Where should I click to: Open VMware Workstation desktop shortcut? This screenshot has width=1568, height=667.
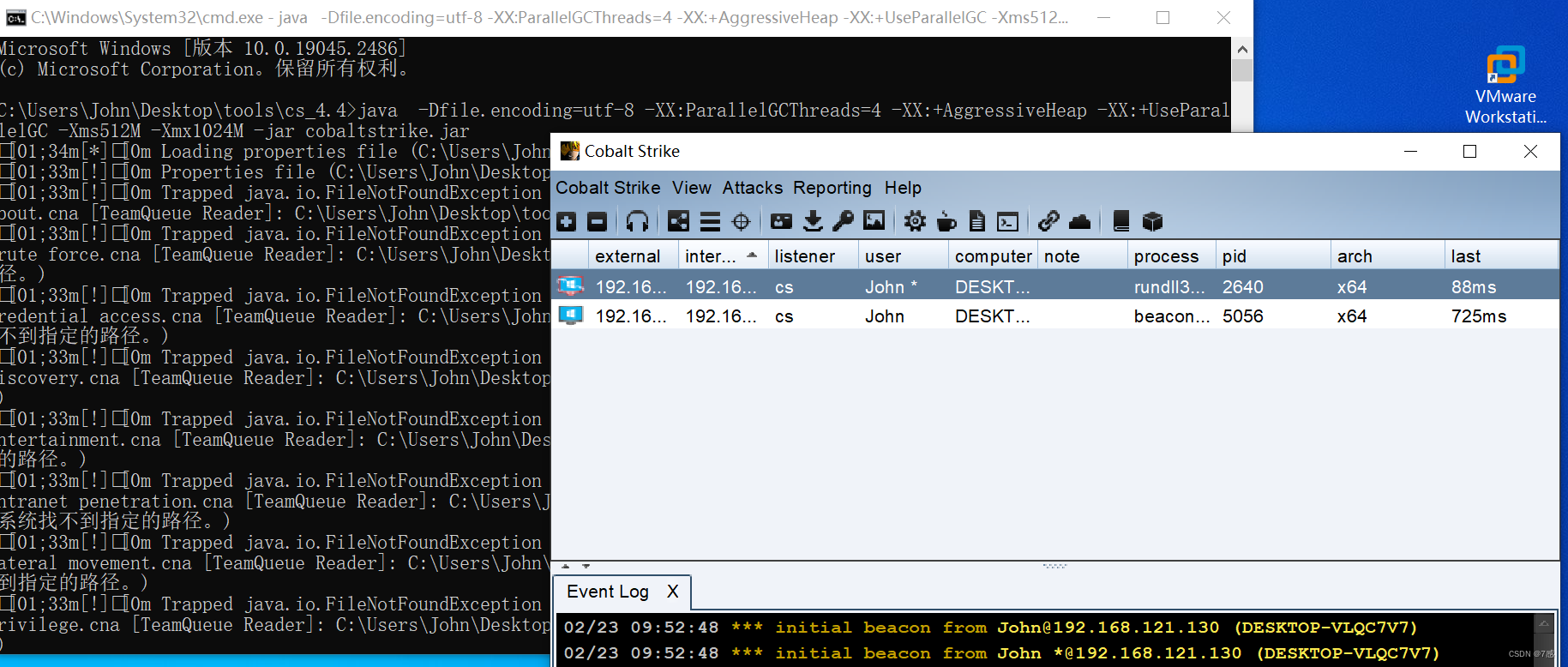pyautogui.click(x=1505, y=86)
